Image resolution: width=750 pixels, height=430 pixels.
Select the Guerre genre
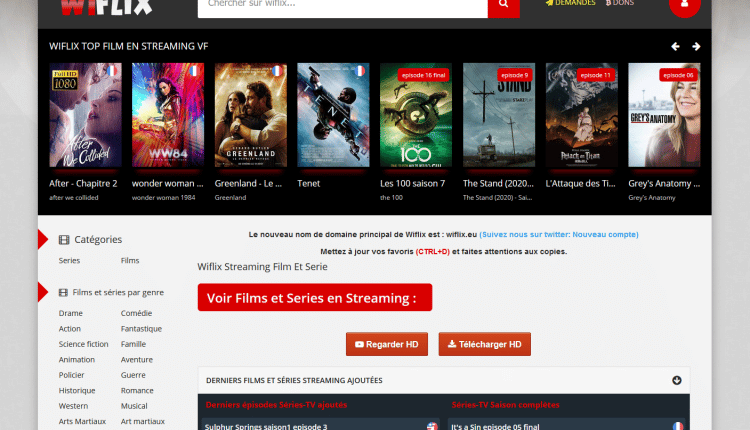pyautogui.click(x=133, y=375)
